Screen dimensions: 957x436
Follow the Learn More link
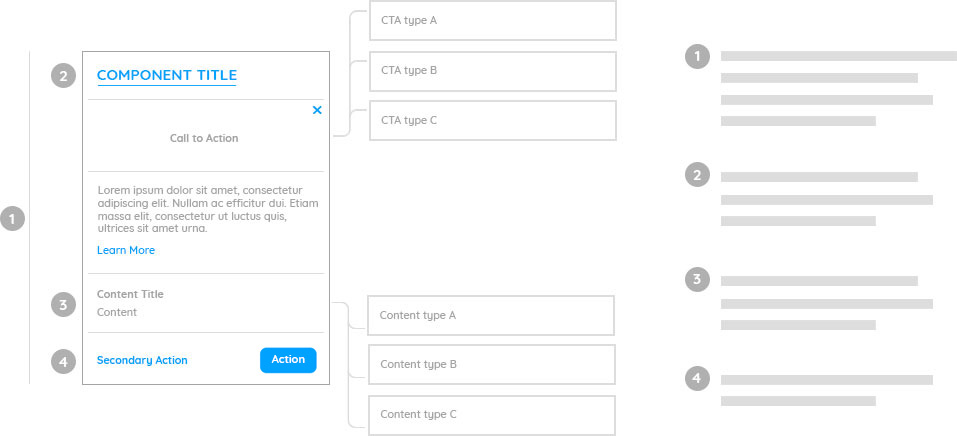[x=126, y=250]
